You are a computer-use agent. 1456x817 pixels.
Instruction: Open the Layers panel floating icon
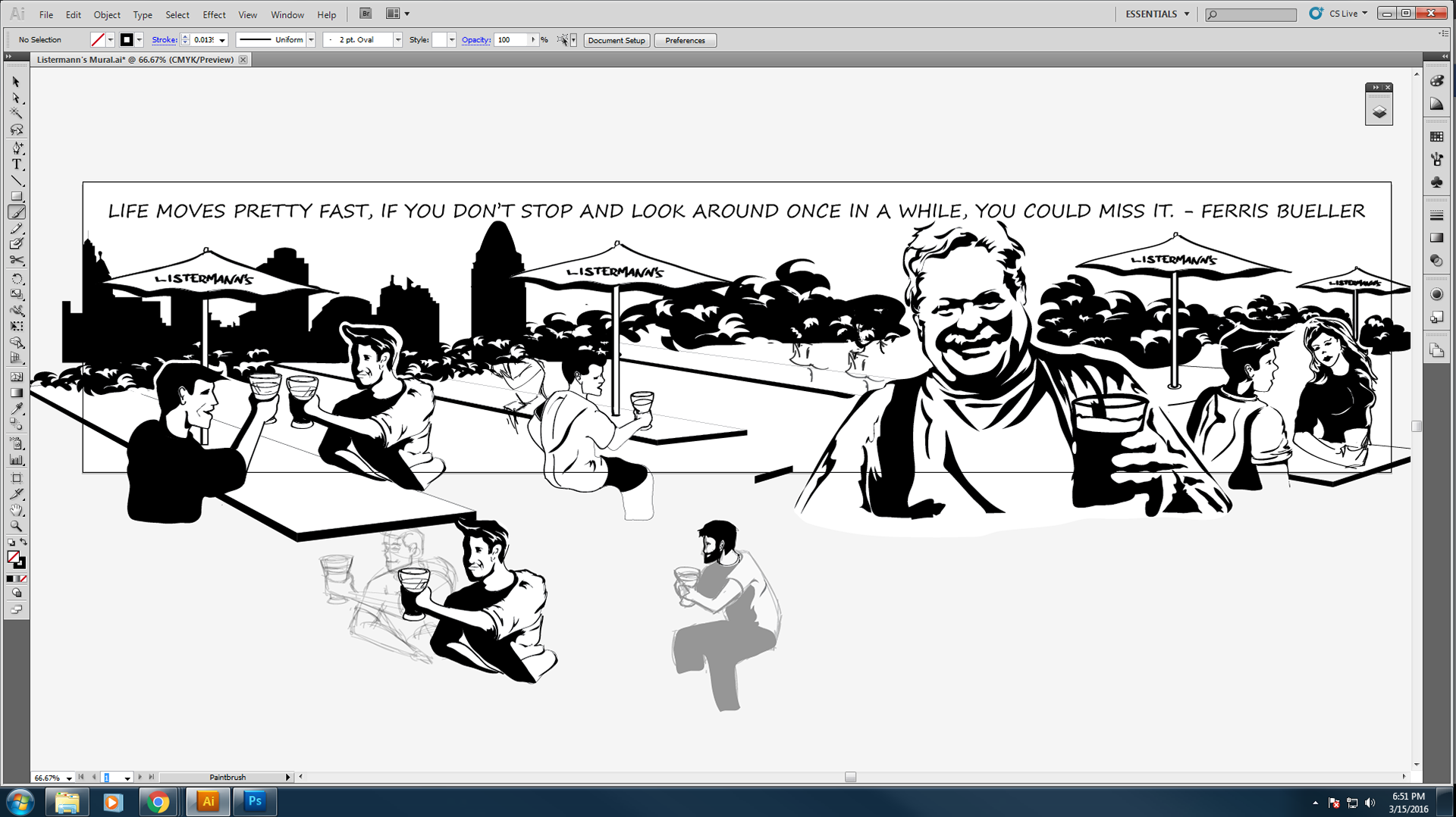[1379, 112]
